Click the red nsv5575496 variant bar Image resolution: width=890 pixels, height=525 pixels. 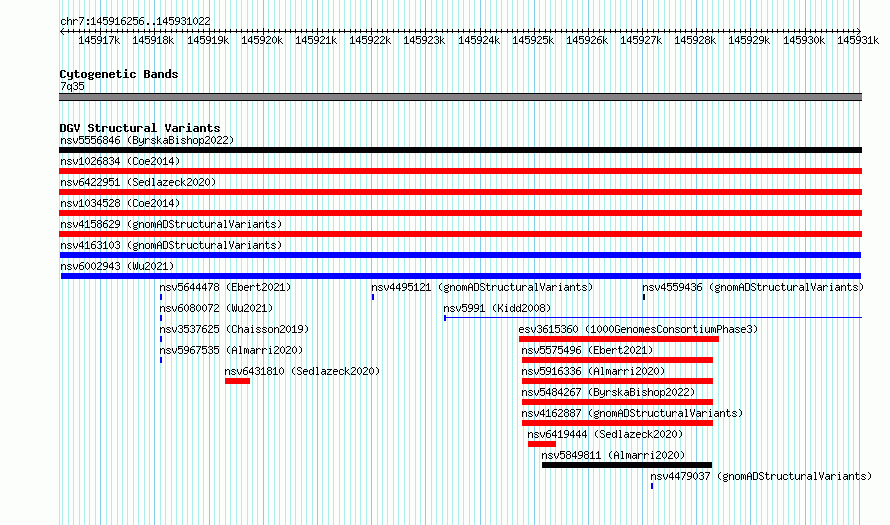617,360
